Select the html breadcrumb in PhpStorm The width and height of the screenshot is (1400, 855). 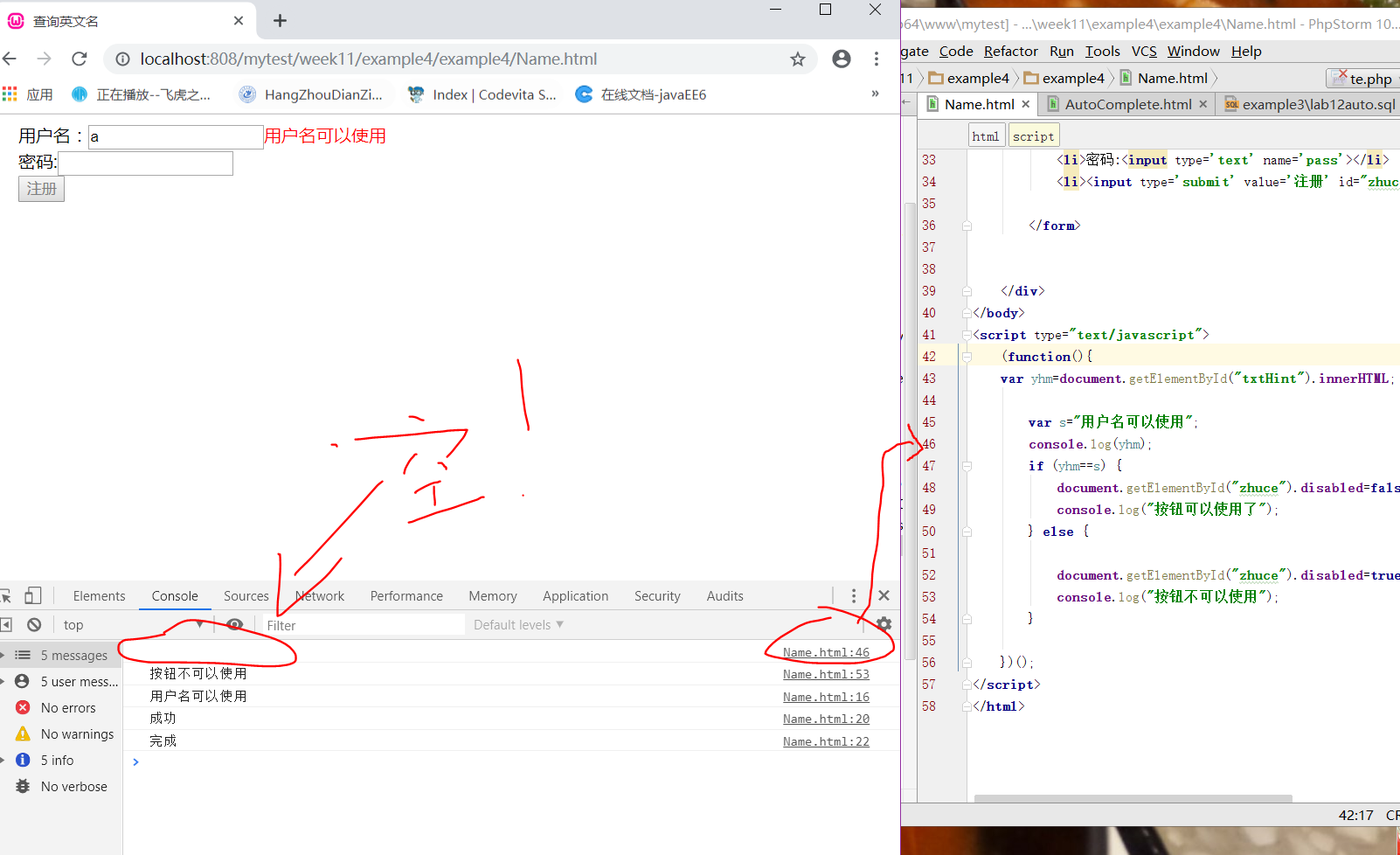[x=986, y=136]
